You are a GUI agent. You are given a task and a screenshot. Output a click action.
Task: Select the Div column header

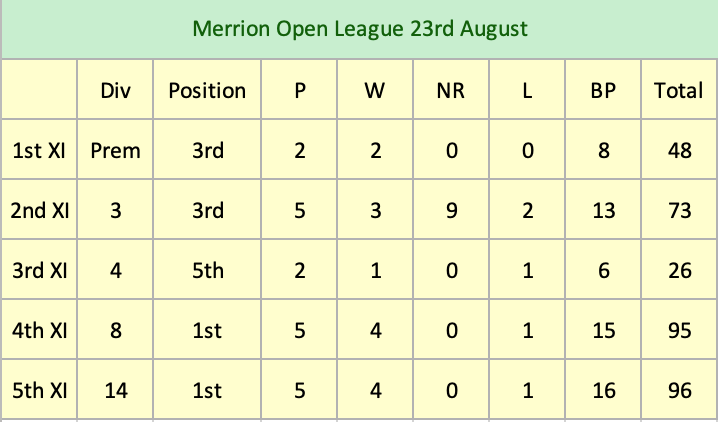116,90
